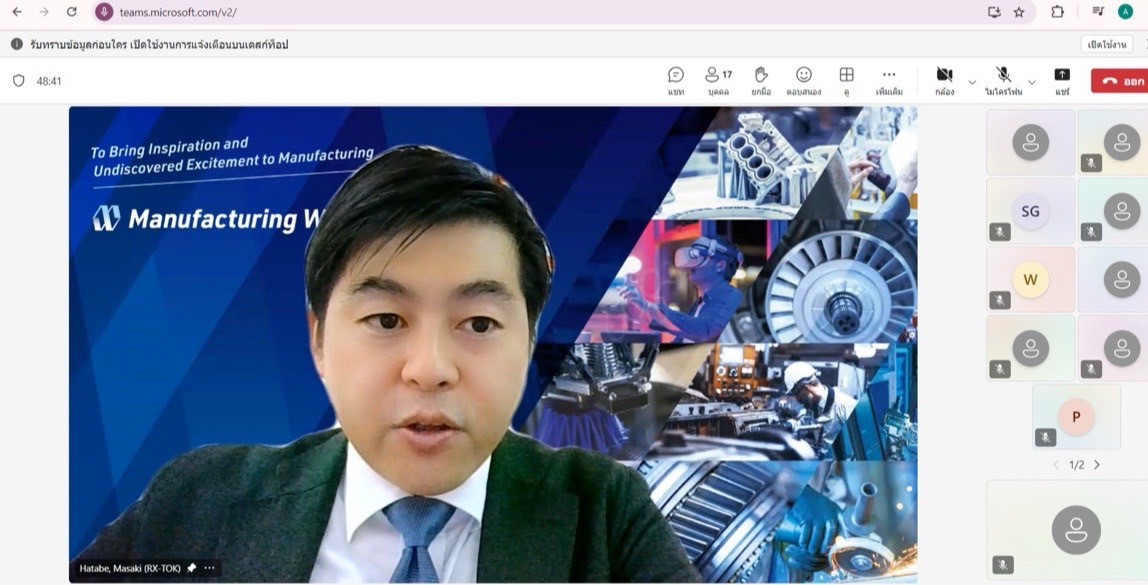Show the people list with 17 participants
The image size is (1148, 585).
pos(718,81)
